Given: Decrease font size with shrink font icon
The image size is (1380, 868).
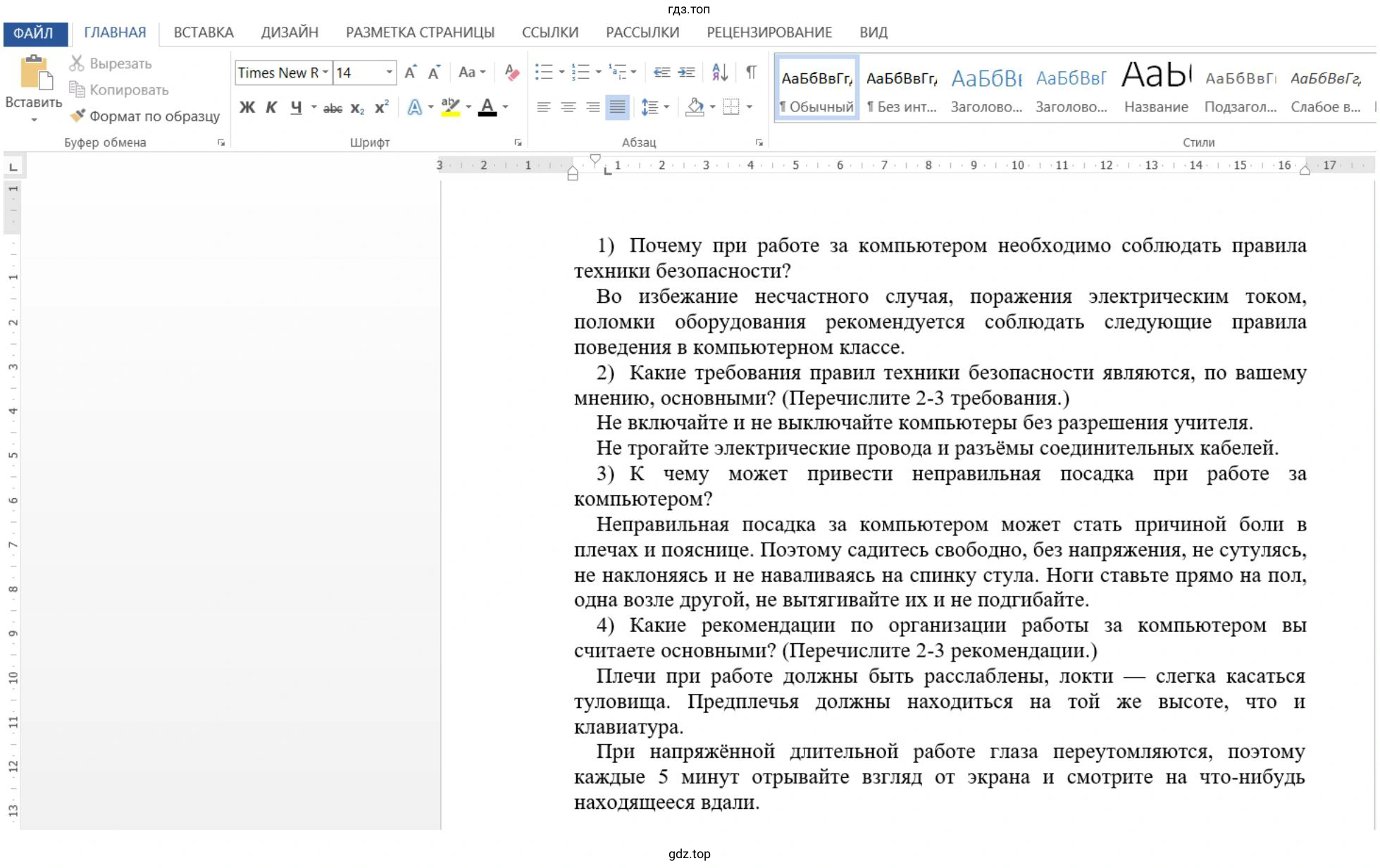Looking at the screenshot, I should tap(435, 72).
